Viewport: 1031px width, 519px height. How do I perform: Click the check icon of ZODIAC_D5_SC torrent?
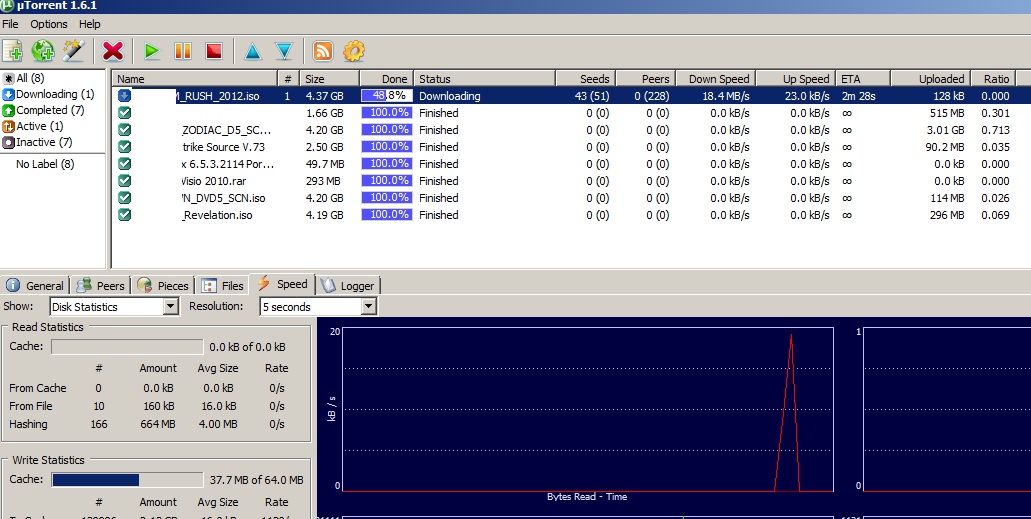point(124,130)
